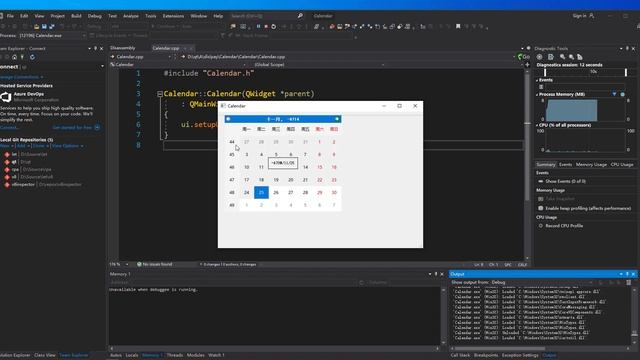This screenshot has width=640, height=360.
Task: Click the Home icon in Team Explorer
Action: click(x=15, y=57)
